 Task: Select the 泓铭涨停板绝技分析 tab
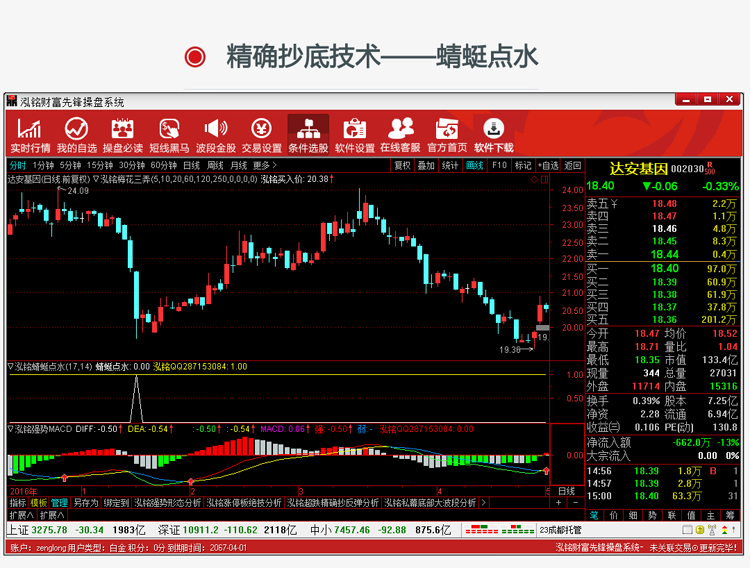(x=243, y=503)
